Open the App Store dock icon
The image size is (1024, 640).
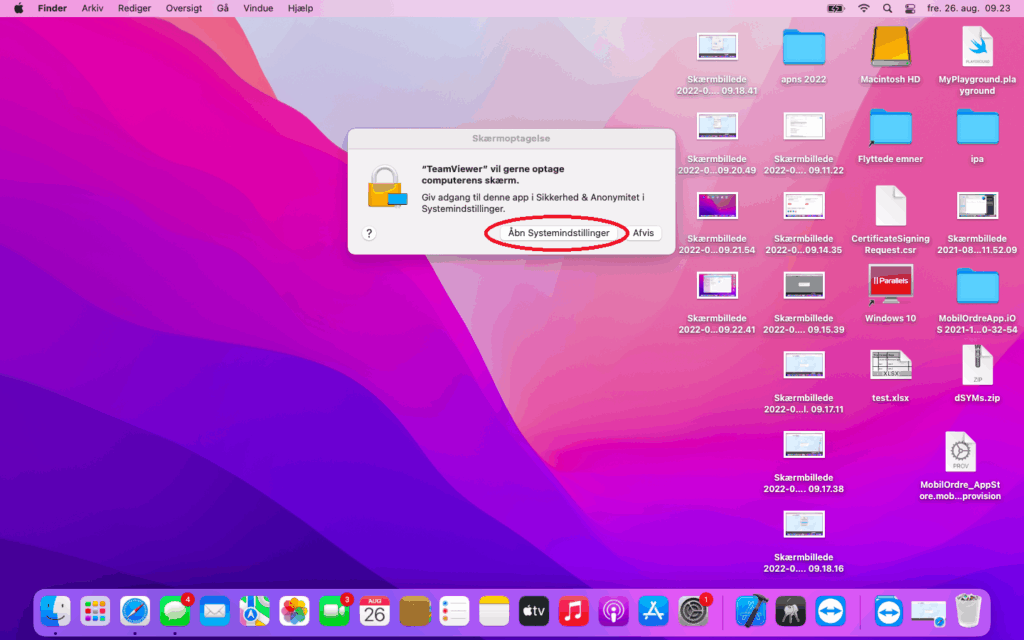pos(653,610)
